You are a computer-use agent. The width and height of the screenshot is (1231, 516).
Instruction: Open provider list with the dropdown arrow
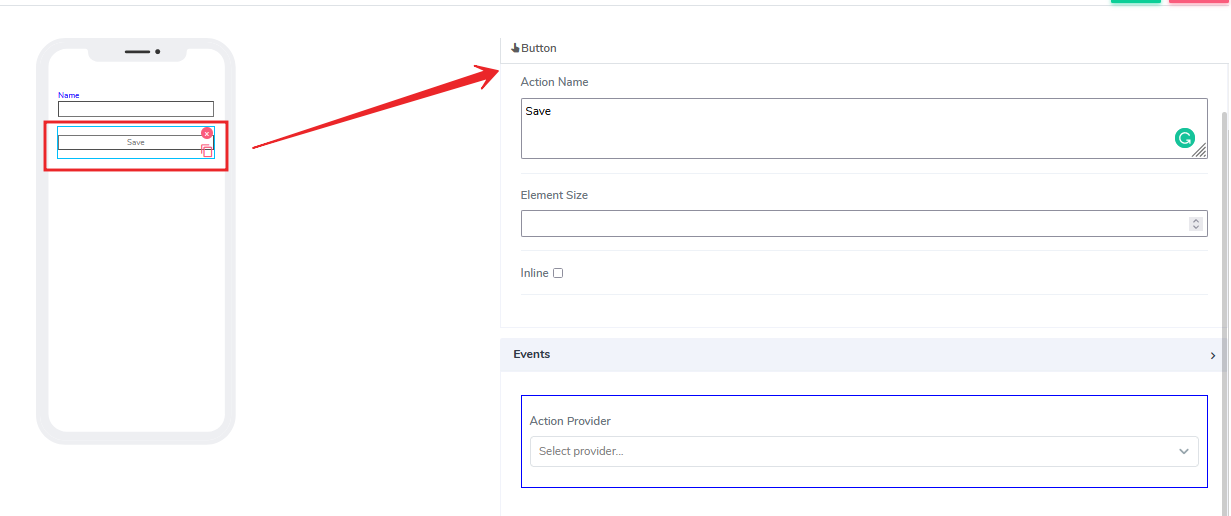click(1185, 451)
